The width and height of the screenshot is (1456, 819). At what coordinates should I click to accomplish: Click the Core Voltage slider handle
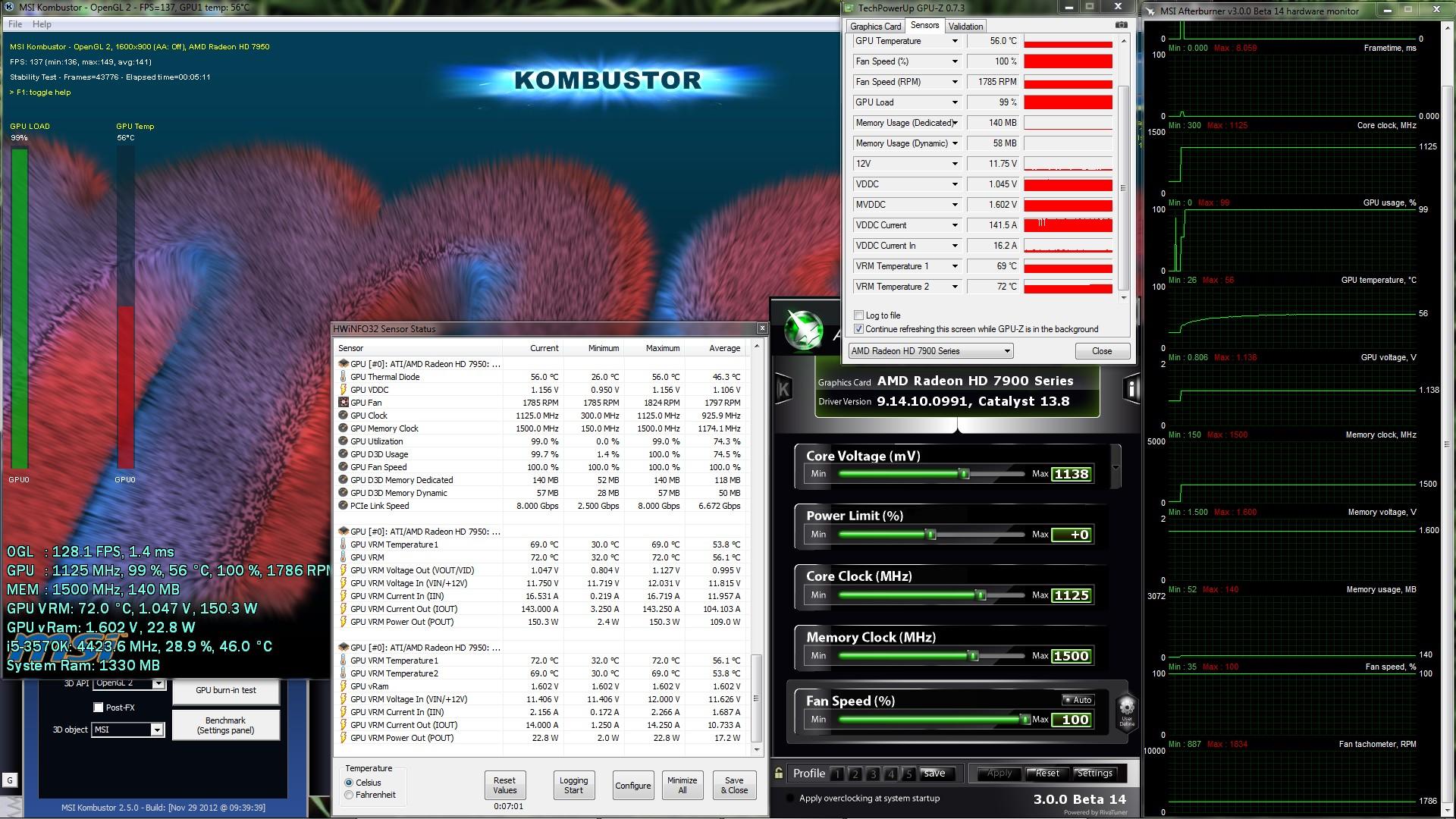(x=964, y=474)
